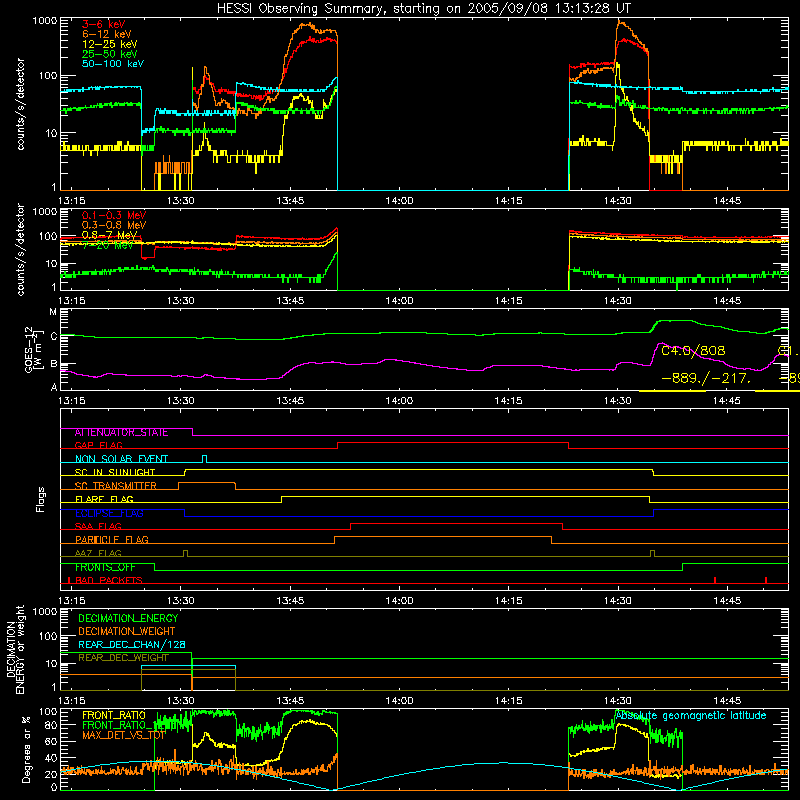Select the BAD_PACKETS flag label
This screenshot has height=800, width=800.
pyautogui.click(x=109, y=580)
